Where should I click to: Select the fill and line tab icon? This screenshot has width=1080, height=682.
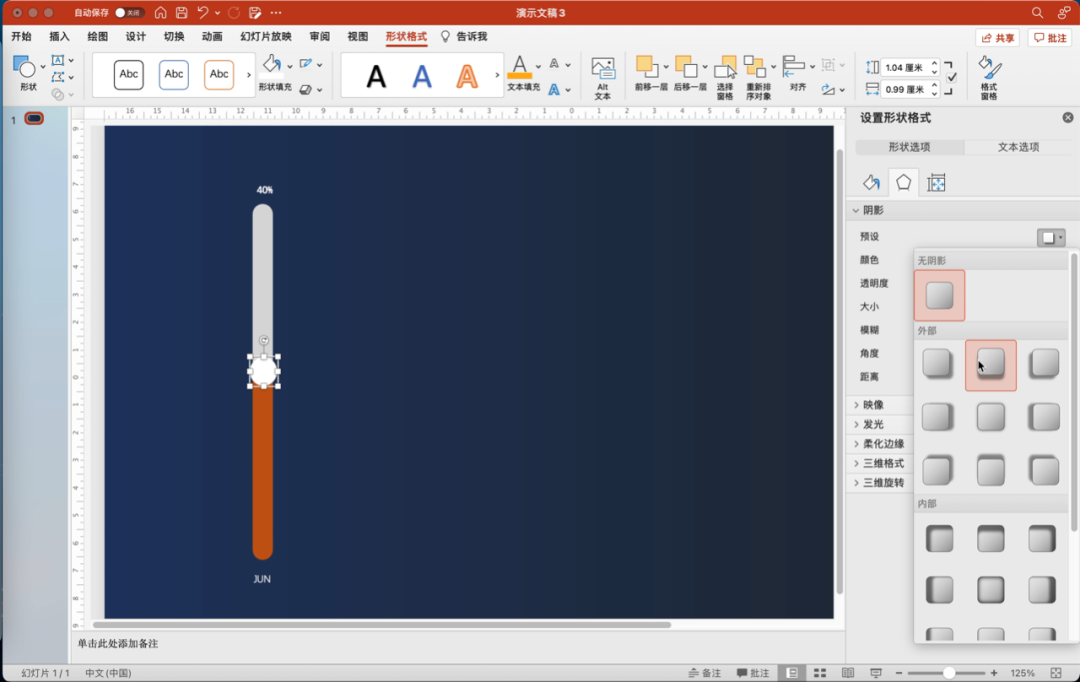tap(871, 183)
